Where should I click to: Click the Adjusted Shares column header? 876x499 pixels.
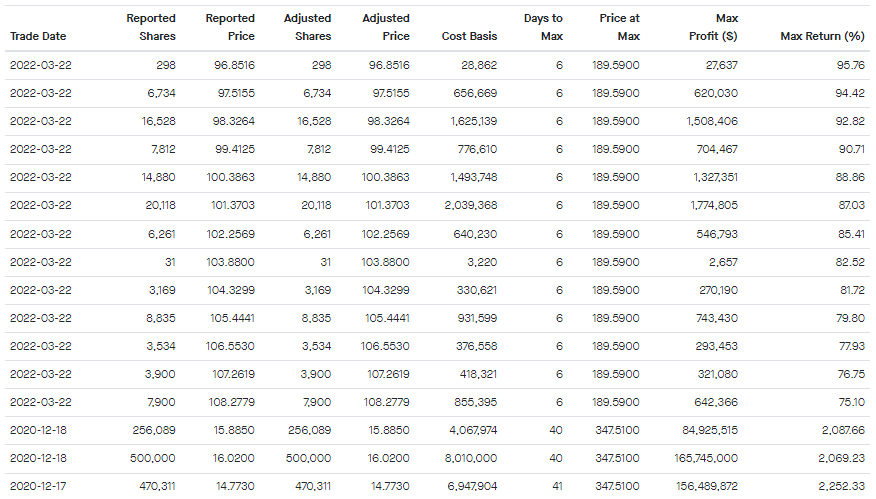click(x=307, y=27)
